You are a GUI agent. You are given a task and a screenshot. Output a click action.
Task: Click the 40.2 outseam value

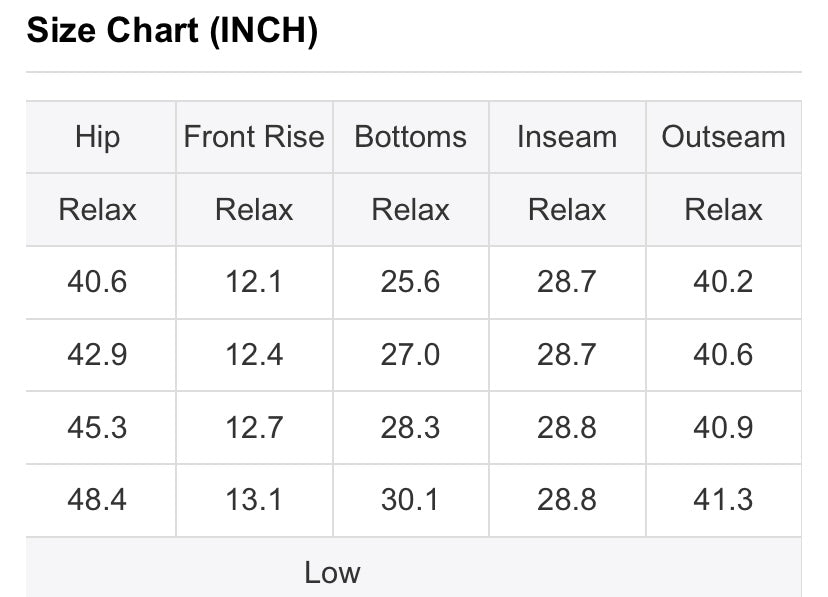click(x=723, y=282)
